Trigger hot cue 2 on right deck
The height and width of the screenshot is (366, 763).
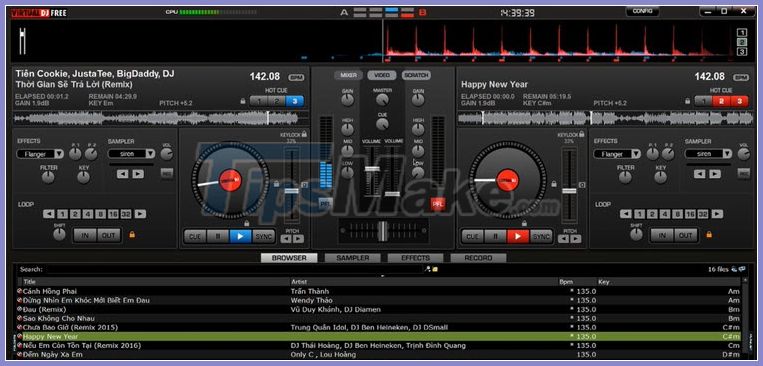[x=722, y=101]
